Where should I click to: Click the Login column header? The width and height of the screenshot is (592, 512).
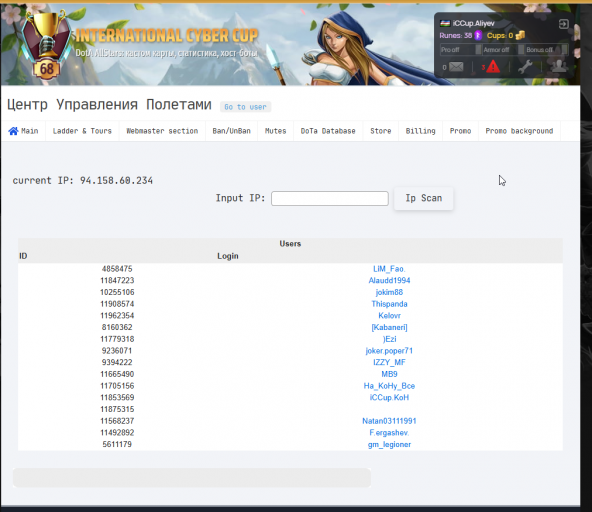point(228,256)
